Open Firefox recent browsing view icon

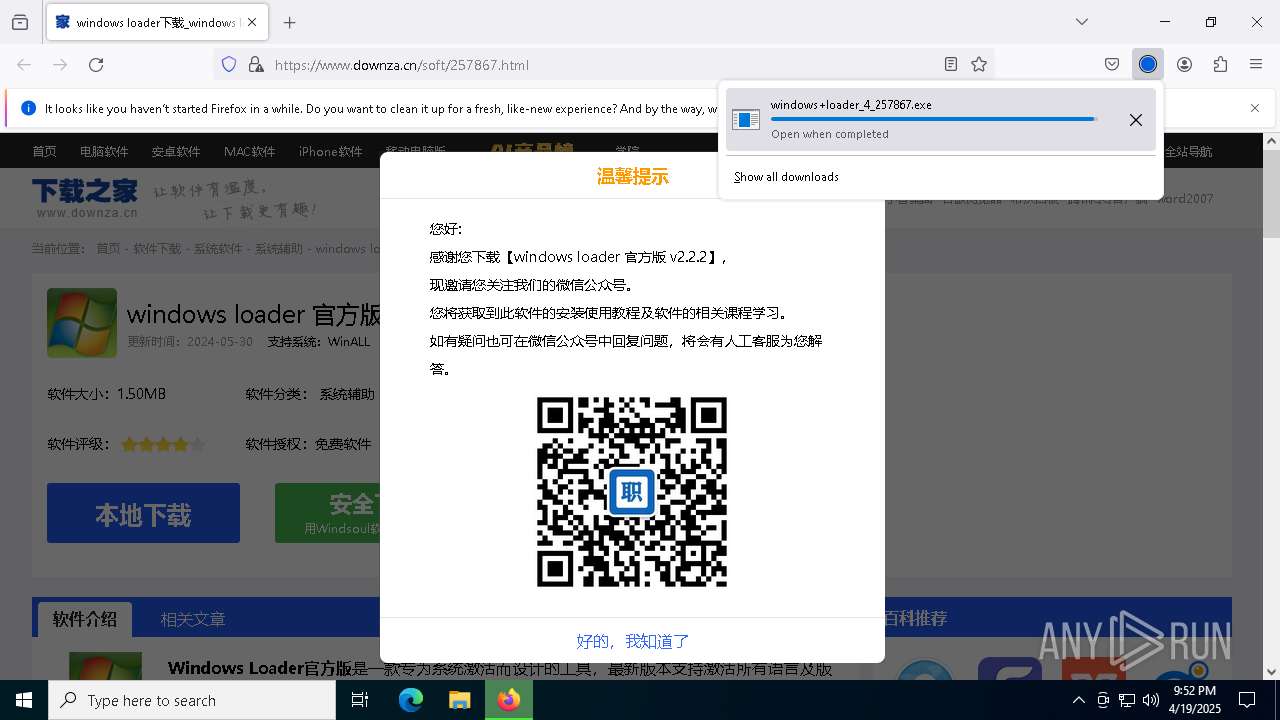tap(20, 22)
